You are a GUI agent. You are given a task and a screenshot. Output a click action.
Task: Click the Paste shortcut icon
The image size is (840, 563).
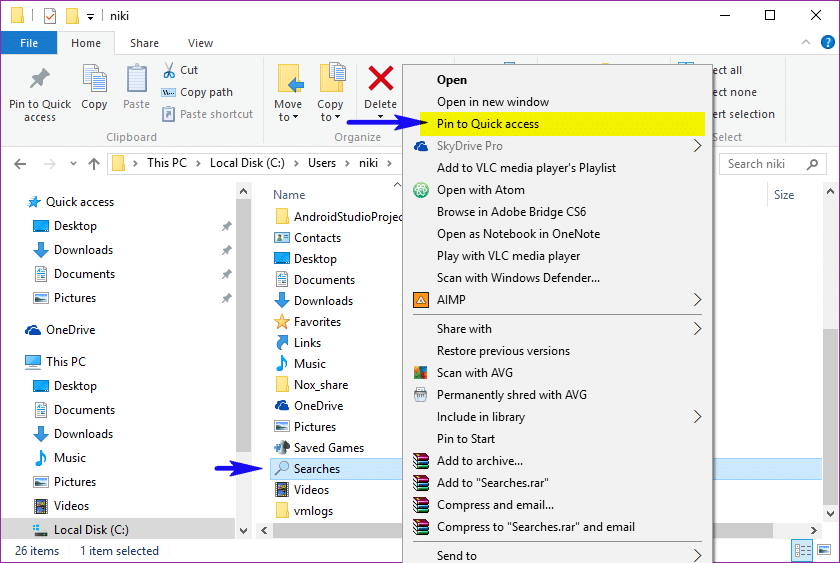coord(169,114)
